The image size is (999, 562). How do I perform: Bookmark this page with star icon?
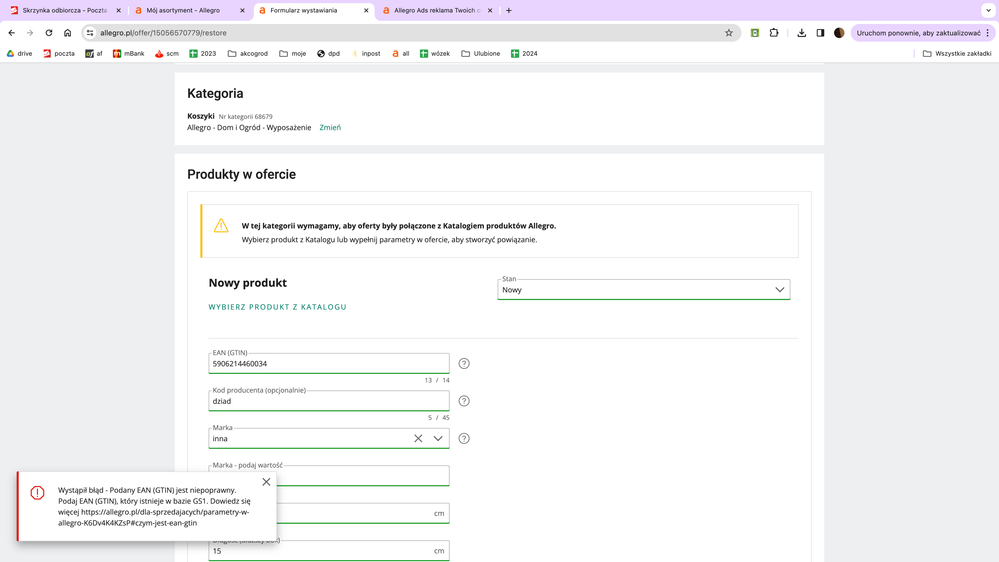point(729,33)
